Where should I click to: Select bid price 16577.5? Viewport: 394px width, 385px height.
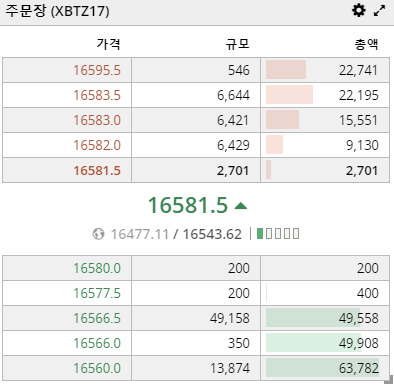pyautogui.click(x=97, y=293)
